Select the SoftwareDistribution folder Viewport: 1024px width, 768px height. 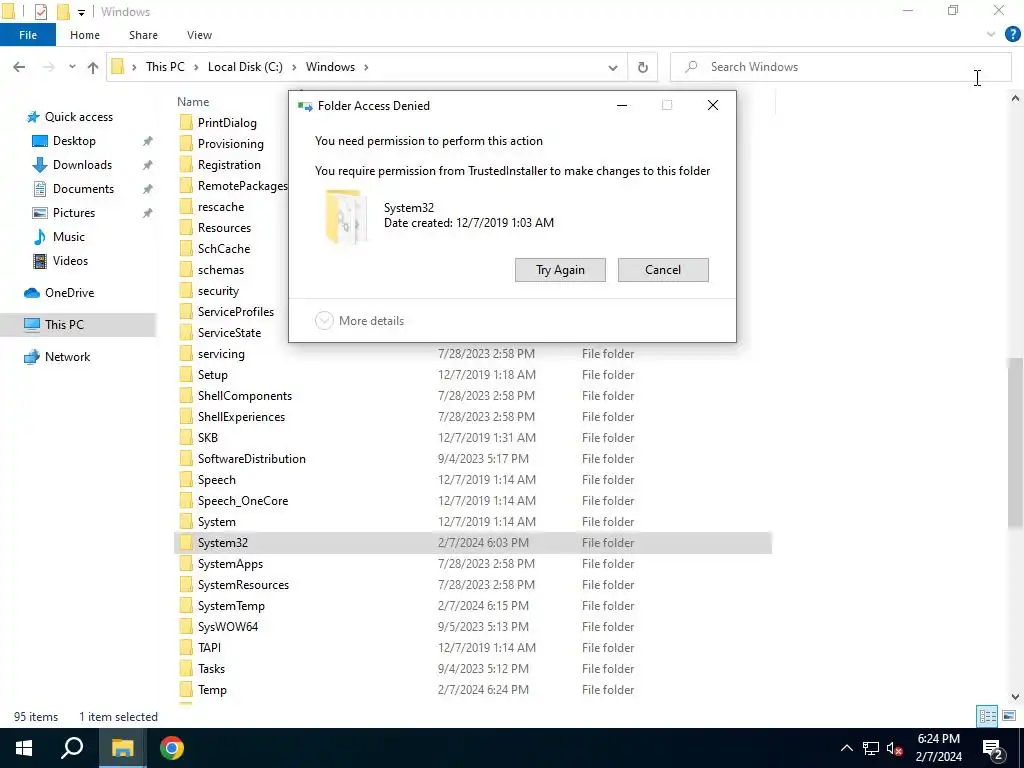pos(251,458)
